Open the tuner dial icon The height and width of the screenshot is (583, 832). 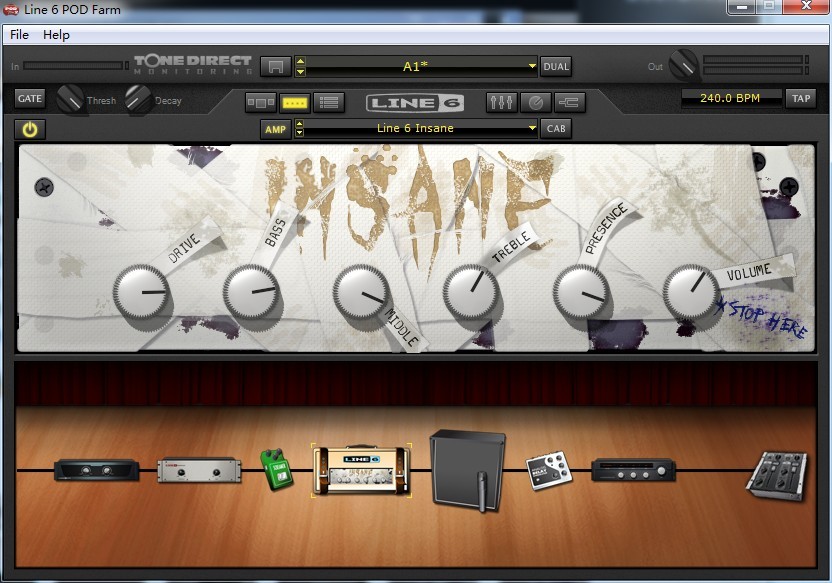pos(535,102)
